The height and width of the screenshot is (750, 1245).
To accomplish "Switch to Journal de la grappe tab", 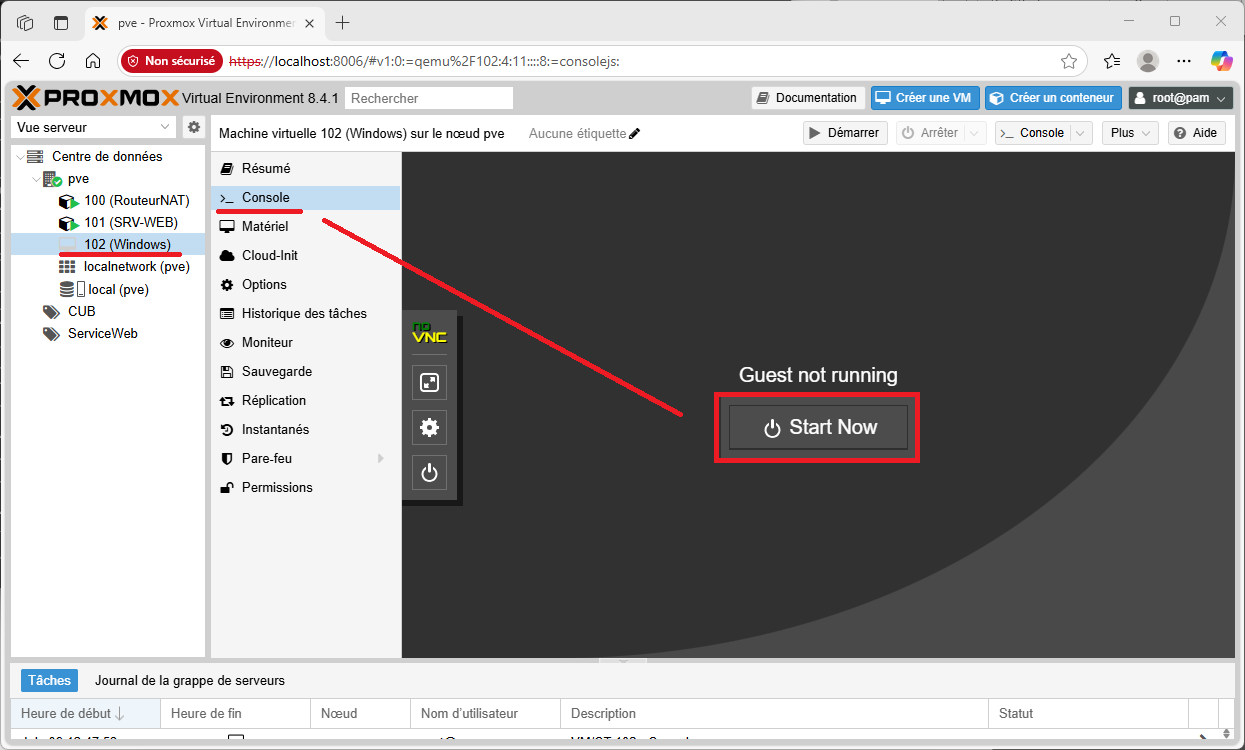I will pos(189,681).
